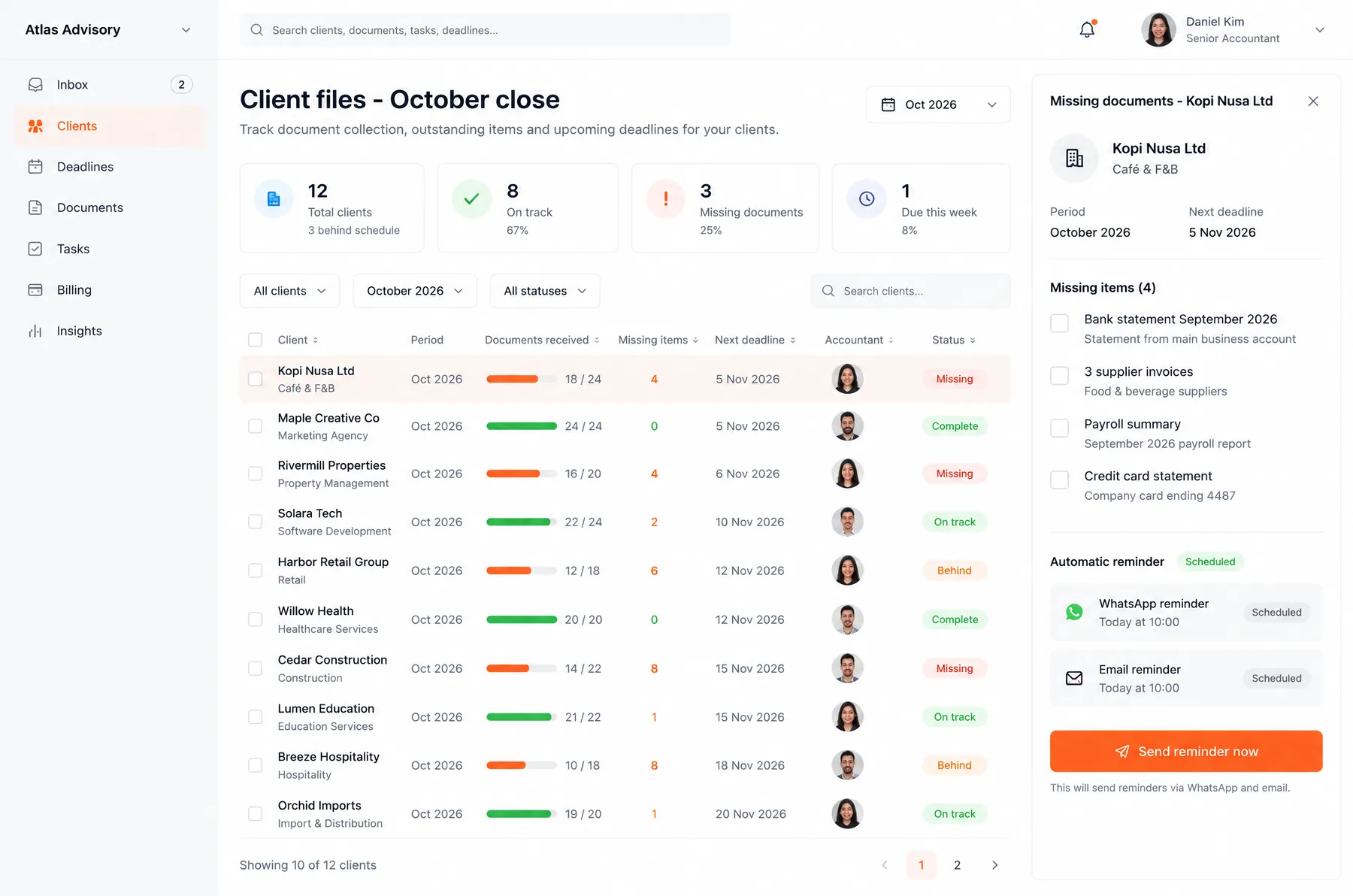Tick the Credit card statement checkbox

(1059, 480)
